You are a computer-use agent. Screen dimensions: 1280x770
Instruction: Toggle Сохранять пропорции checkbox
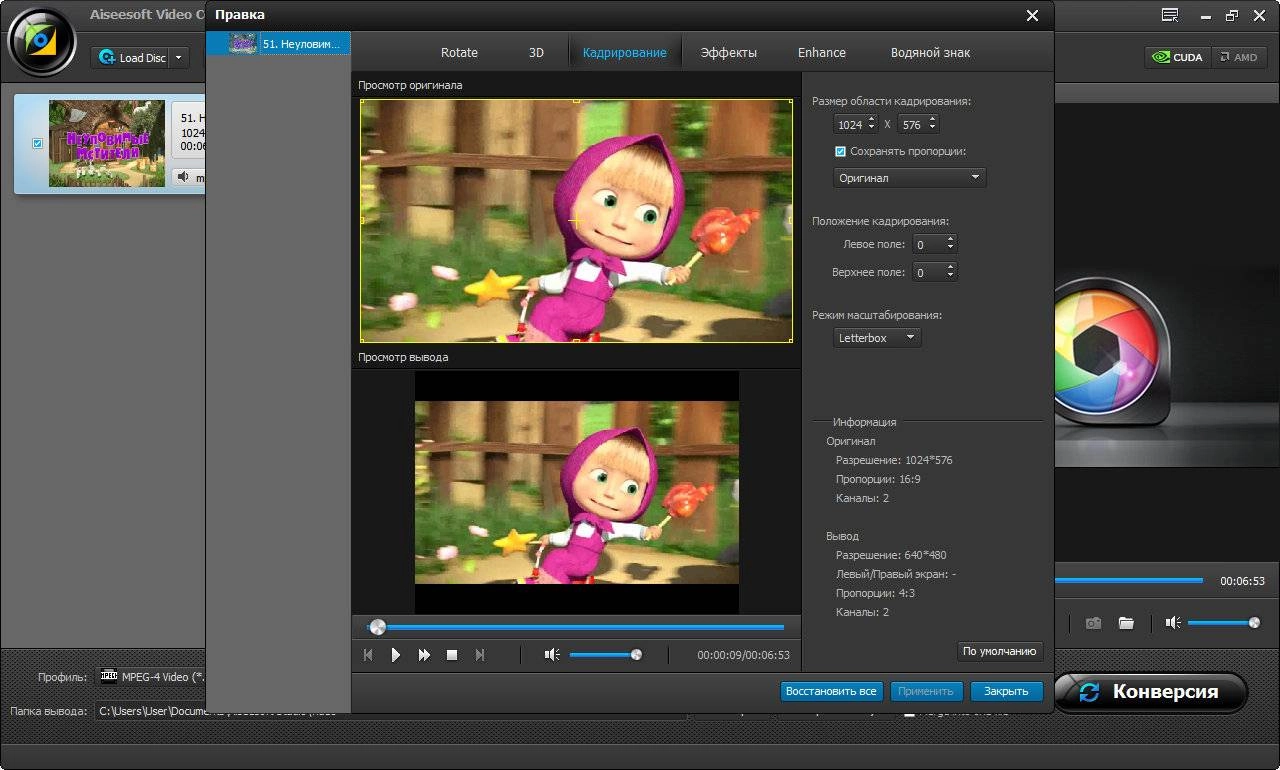[x=840, y=152]
